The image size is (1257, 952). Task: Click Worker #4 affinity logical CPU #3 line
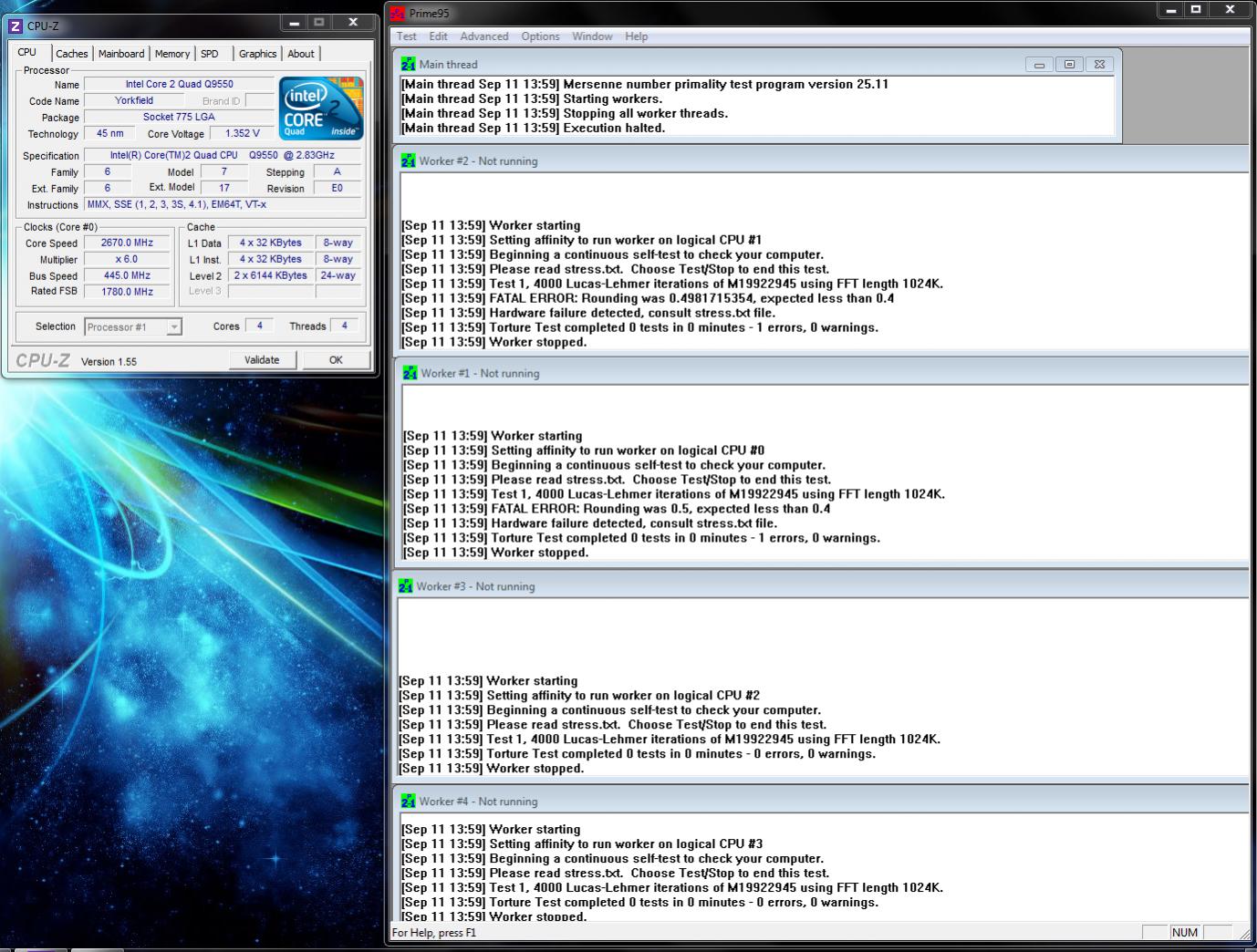(582, 843)
